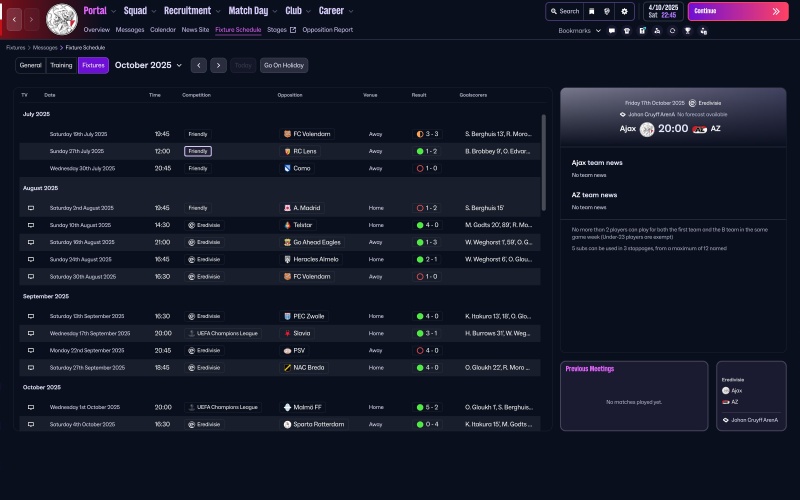Click Eredivisie in the match preview header
800x500 pixels.
709,103
